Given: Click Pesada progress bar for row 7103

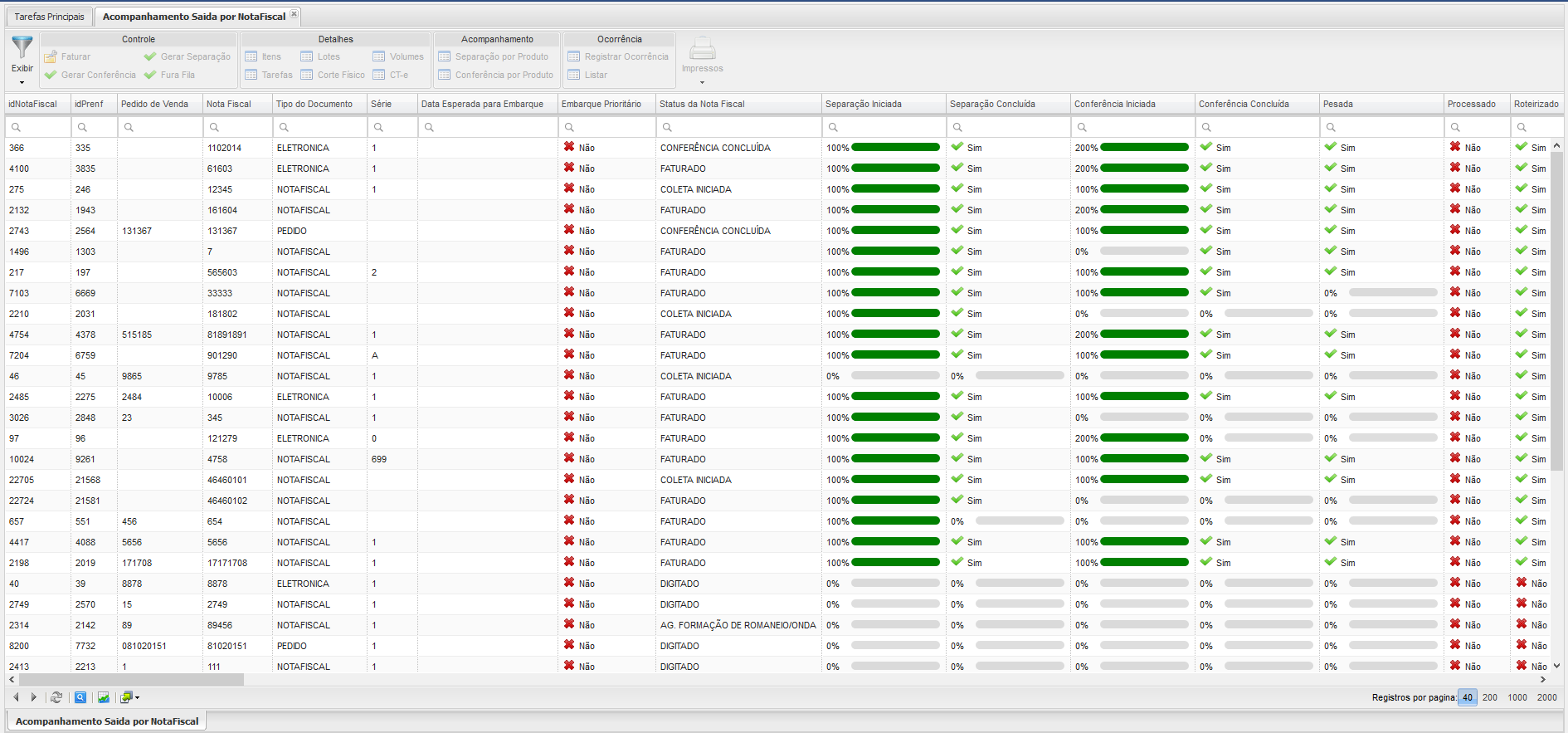Looking at the screenshot, I should 1393,292.
